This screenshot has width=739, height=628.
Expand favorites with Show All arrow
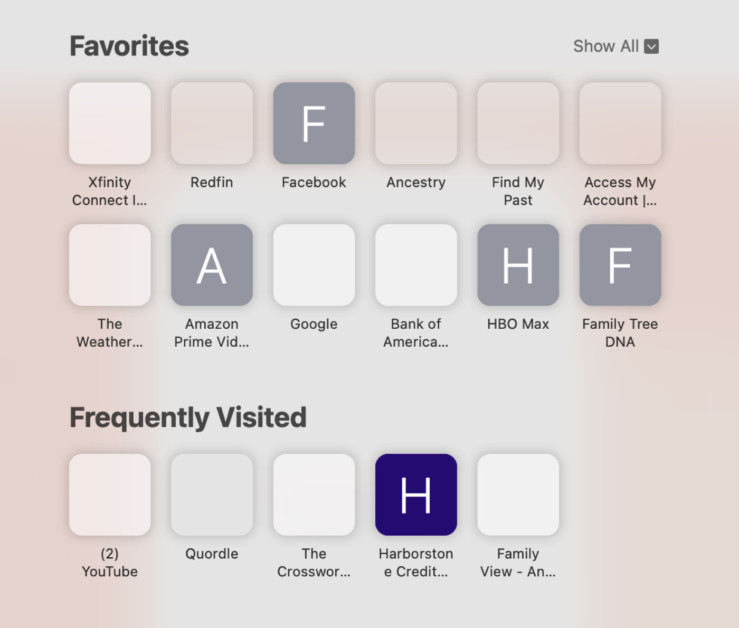coord(651,46)
